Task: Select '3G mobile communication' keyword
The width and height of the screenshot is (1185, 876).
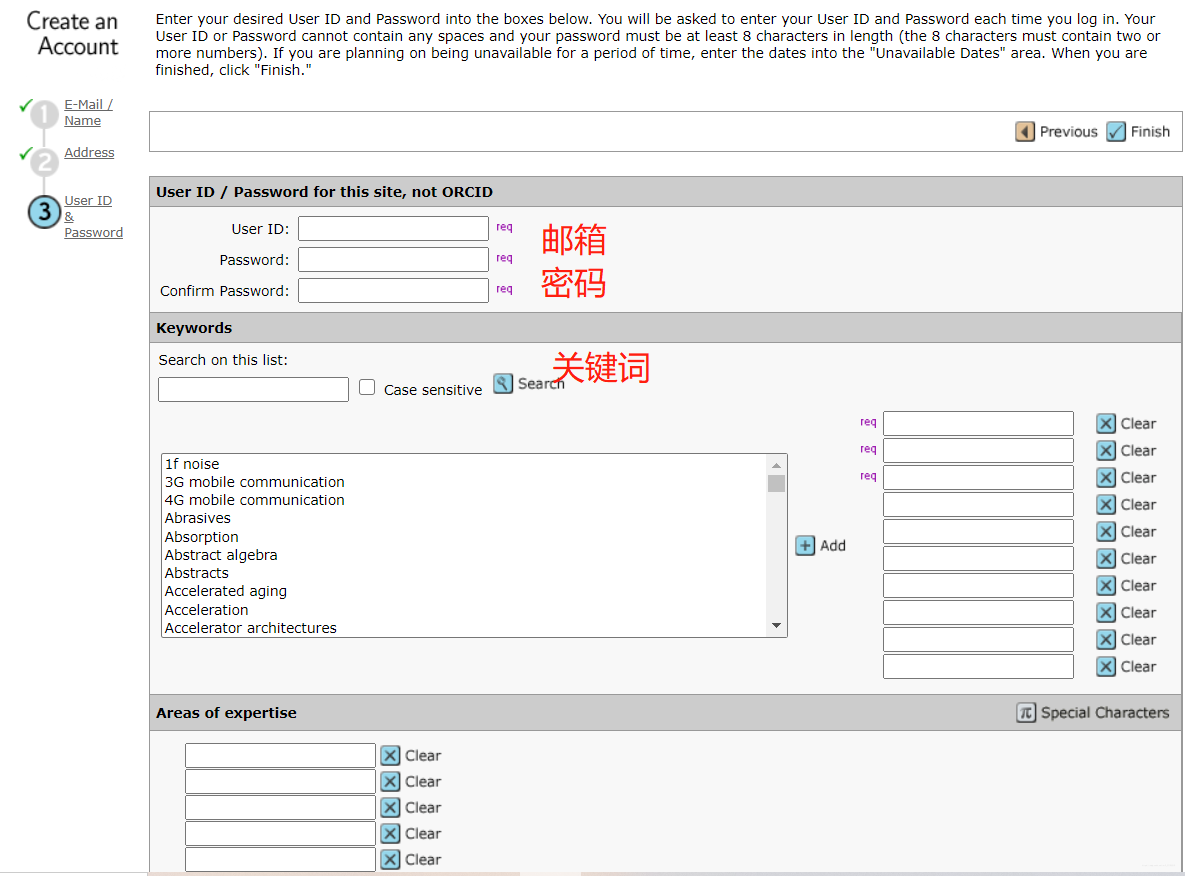Action: 255,482
